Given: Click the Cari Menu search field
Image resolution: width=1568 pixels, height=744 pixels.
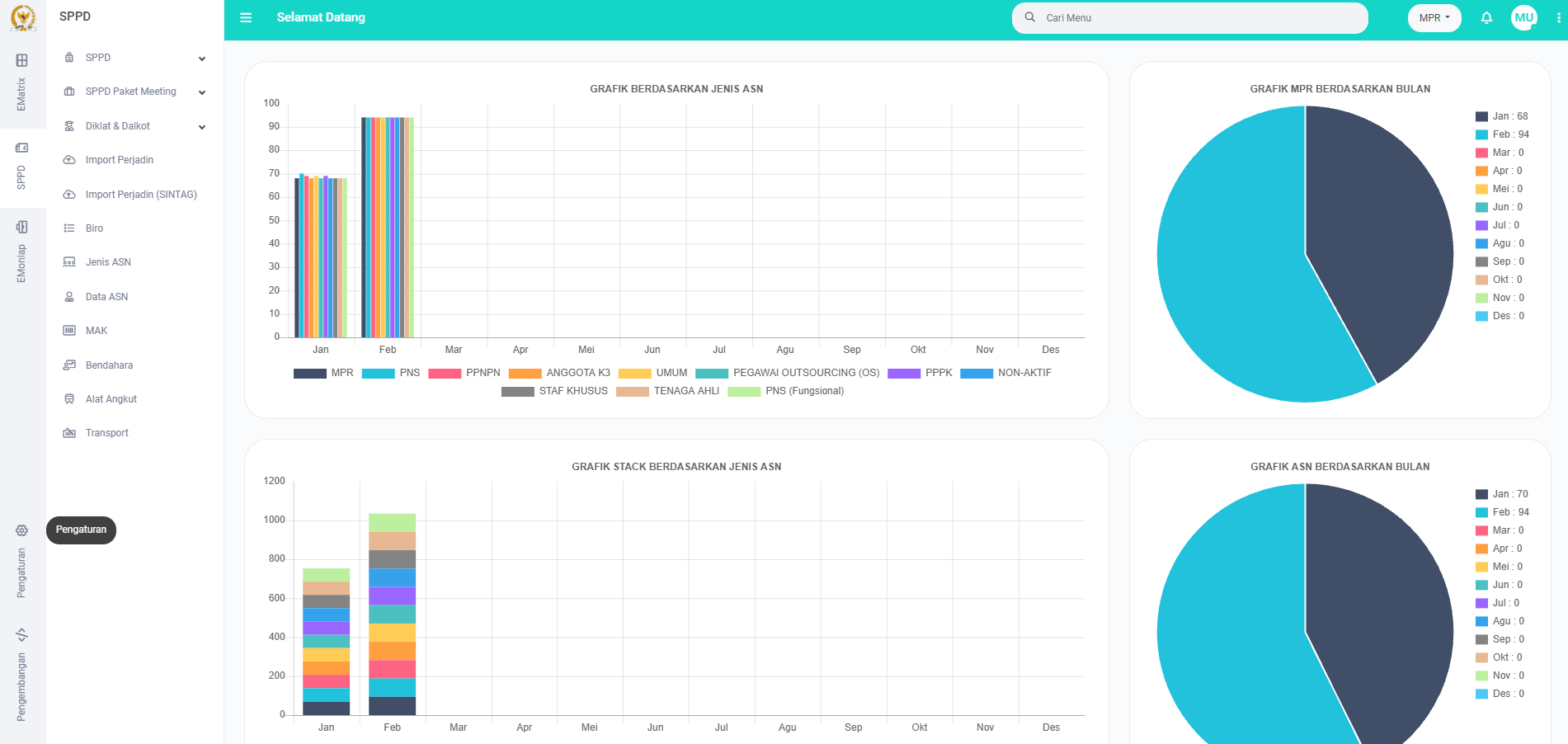Looking at the screenshot, I should [x=1196, y=18].
